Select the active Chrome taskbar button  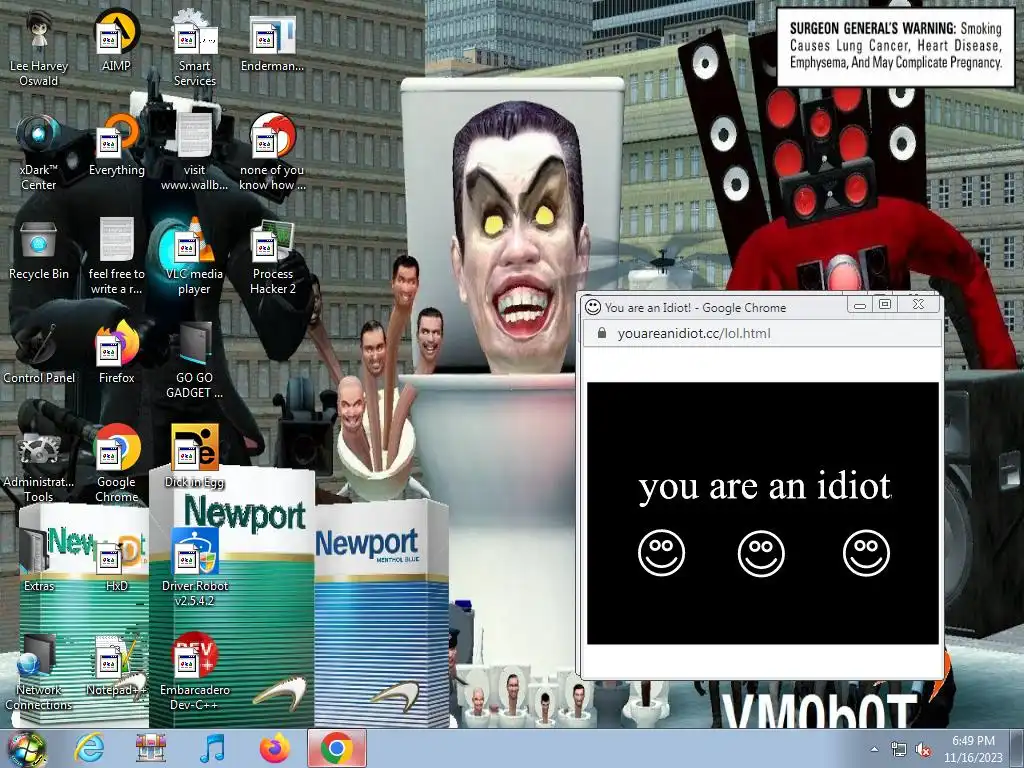337,748
